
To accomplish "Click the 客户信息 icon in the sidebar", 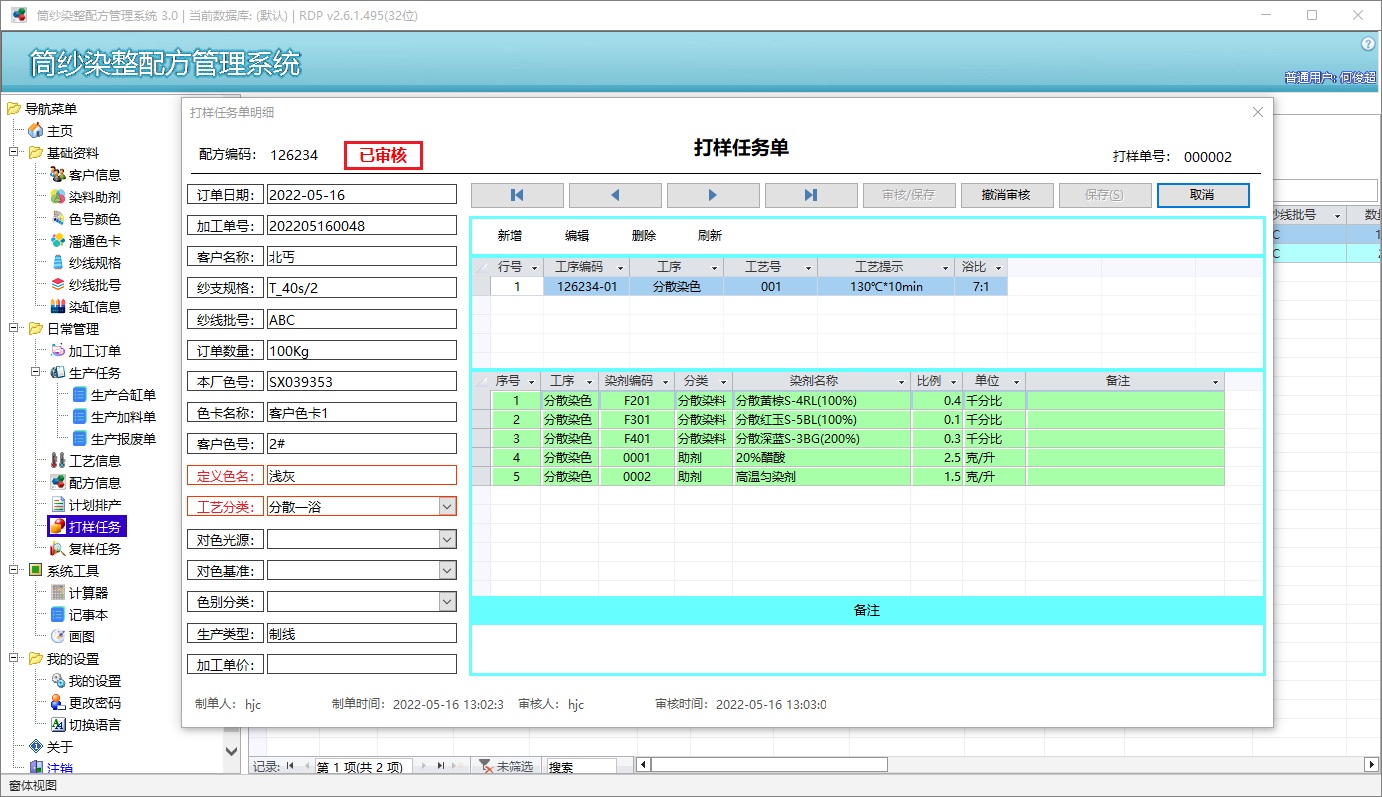I will (x=58, y=175).
